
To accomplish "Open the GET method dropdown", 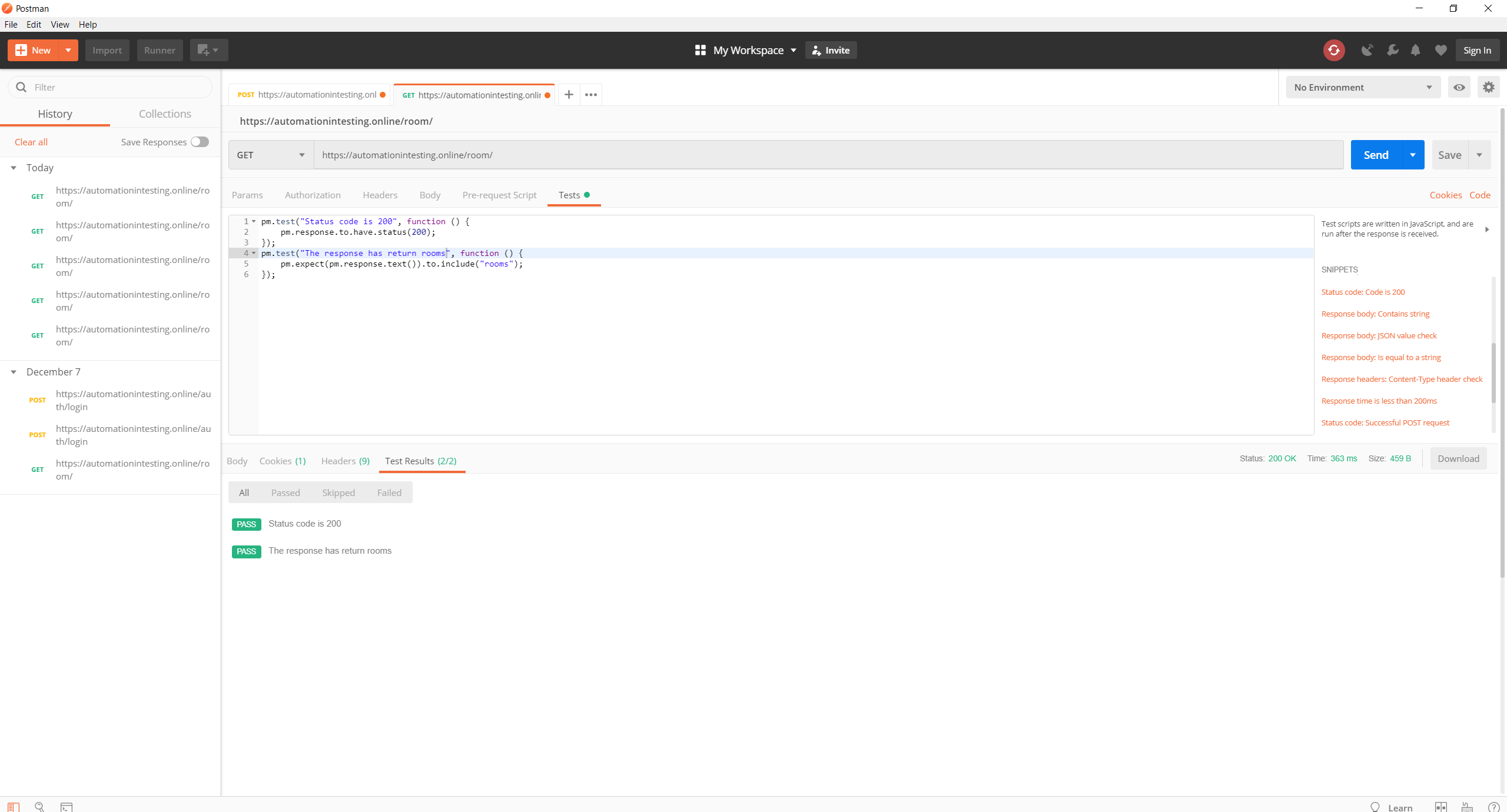I will (x=270, y=155).
